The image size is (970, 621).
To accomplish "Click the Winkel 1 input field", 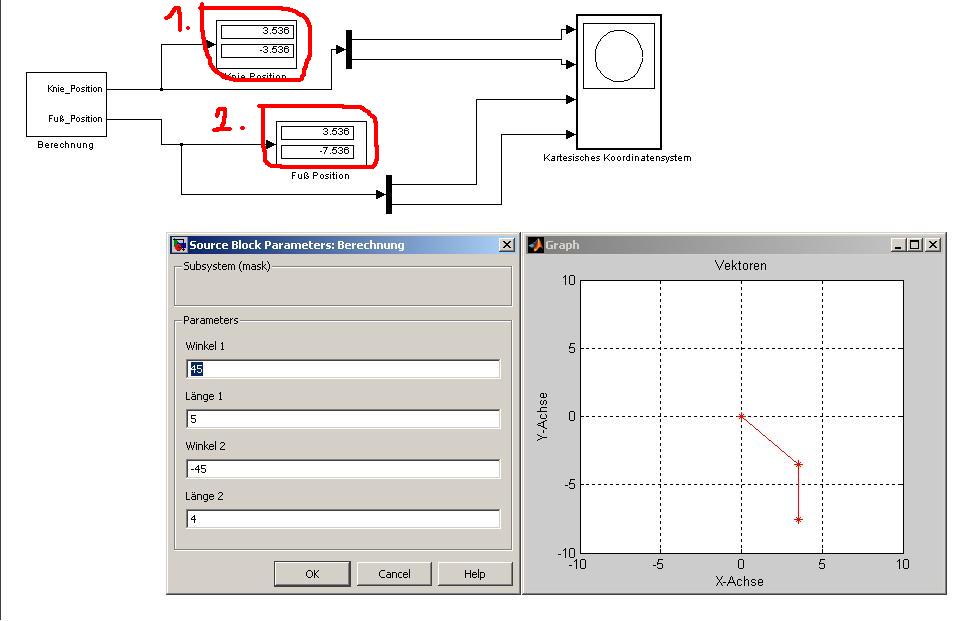I will click(x=343, y=369).
